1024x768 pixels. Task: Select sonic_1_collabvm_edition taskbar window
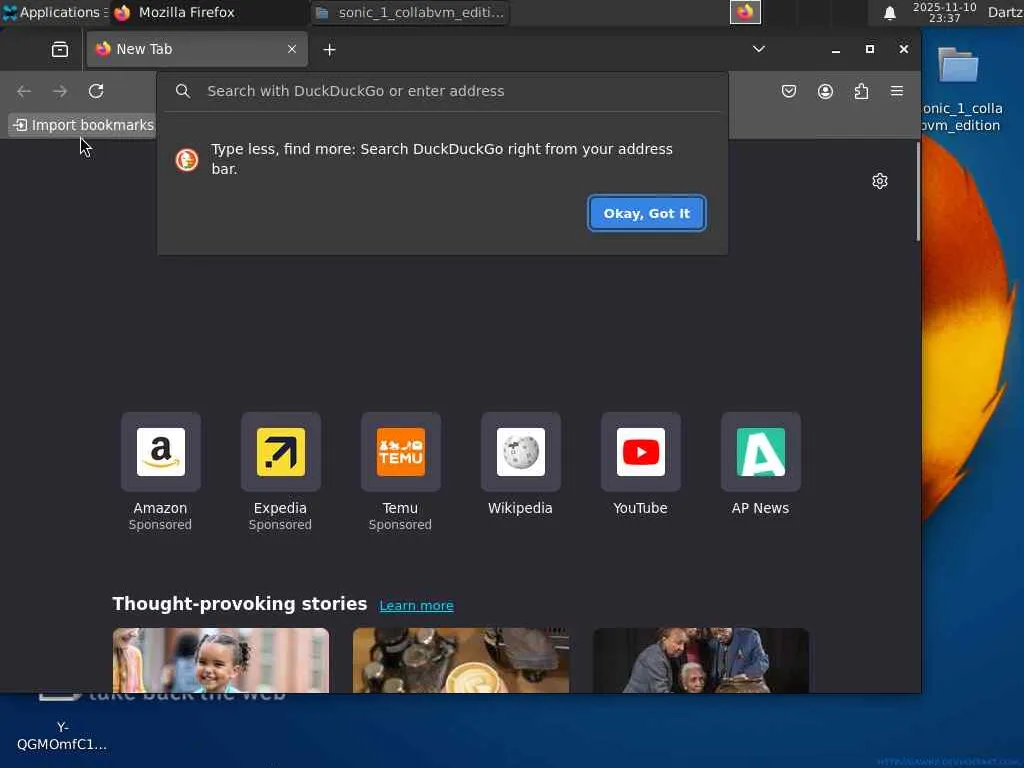410,12
